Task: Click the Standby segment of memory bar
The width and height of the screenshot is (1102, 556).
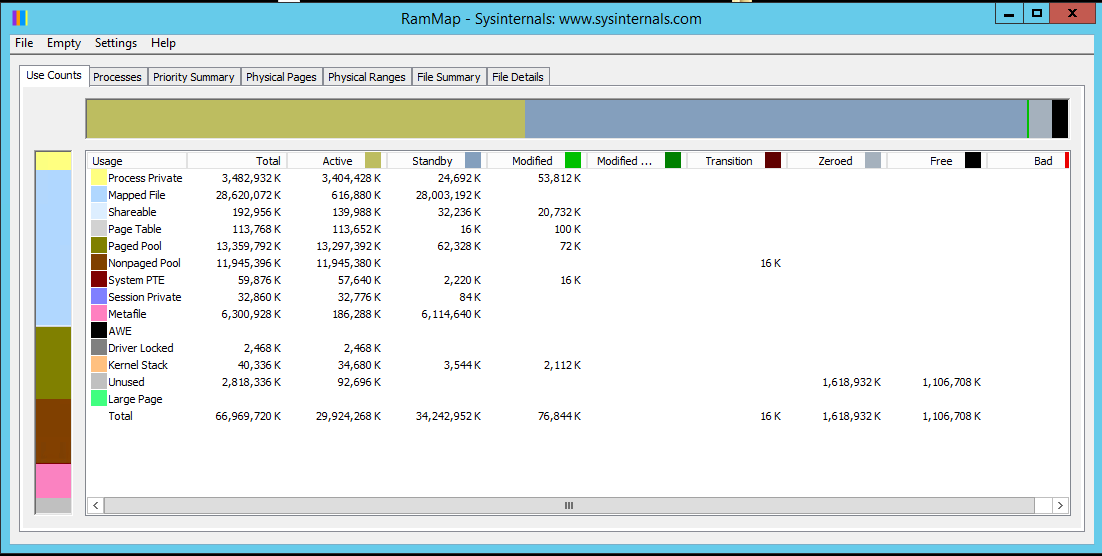Action: (776, 119)
